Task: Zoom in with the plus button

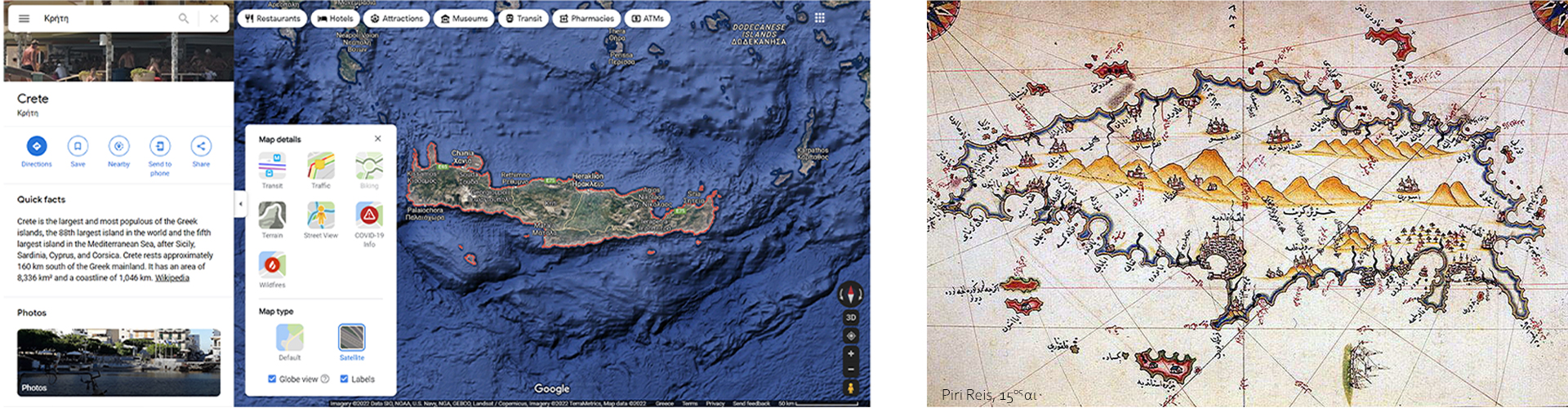Action: 851,353
